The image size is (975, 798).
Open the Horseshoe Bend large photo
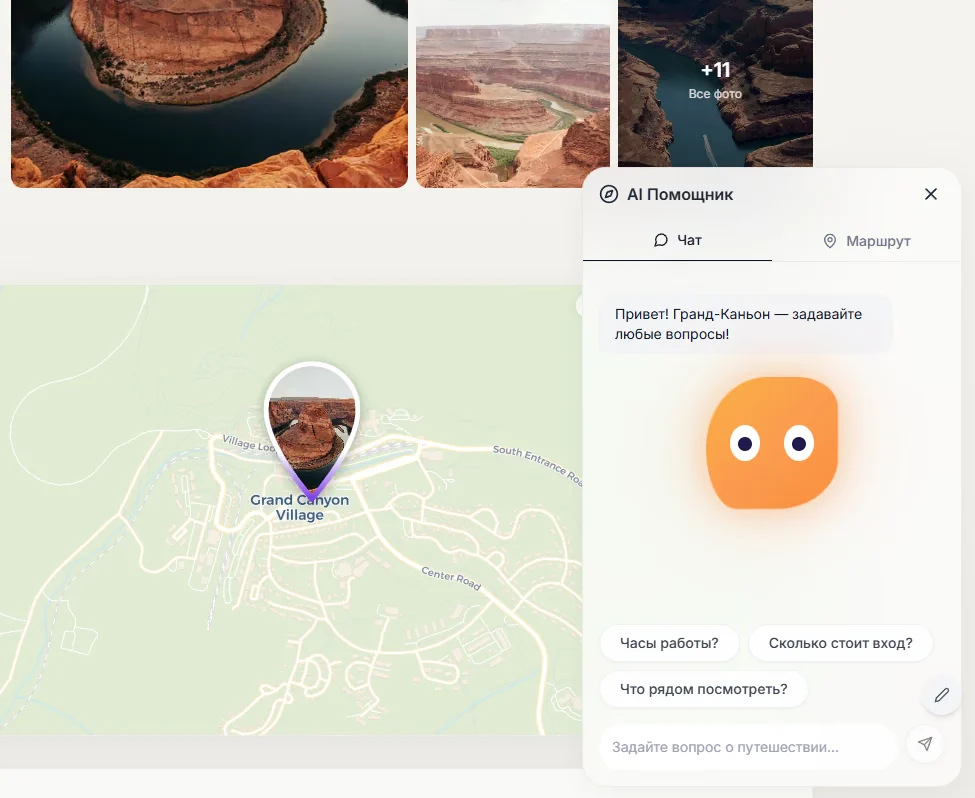pyautogui.click(x=210, y=93)
